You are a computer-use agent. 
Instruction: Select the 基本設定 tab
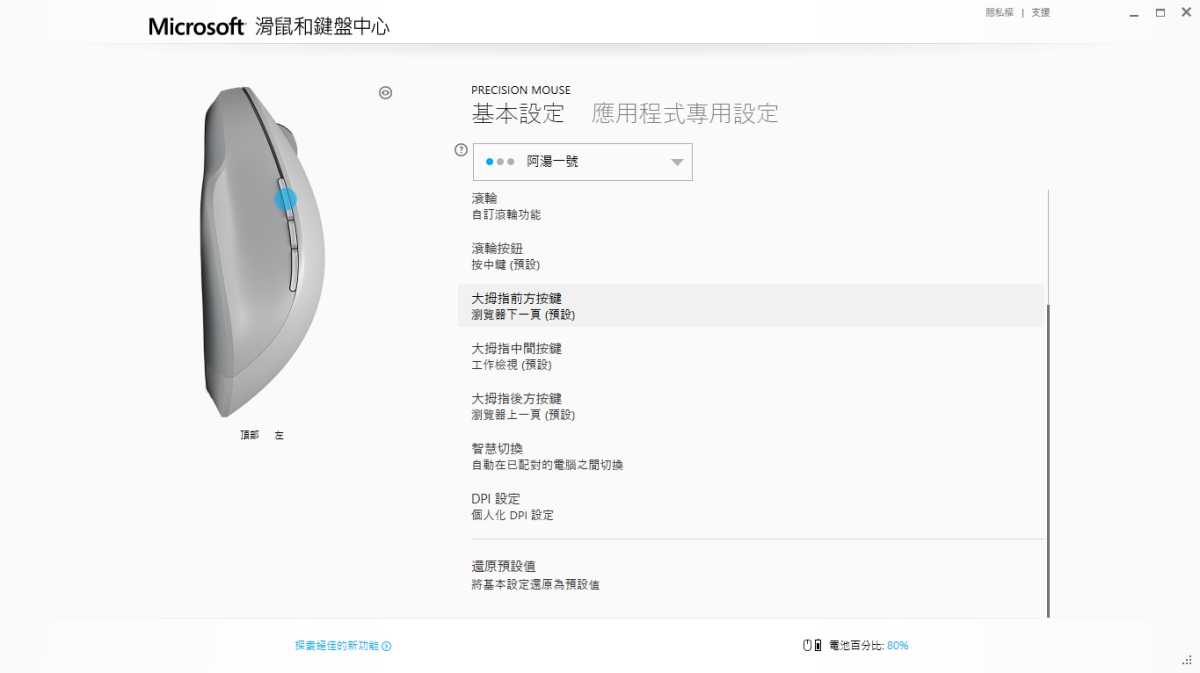point(518,113)
